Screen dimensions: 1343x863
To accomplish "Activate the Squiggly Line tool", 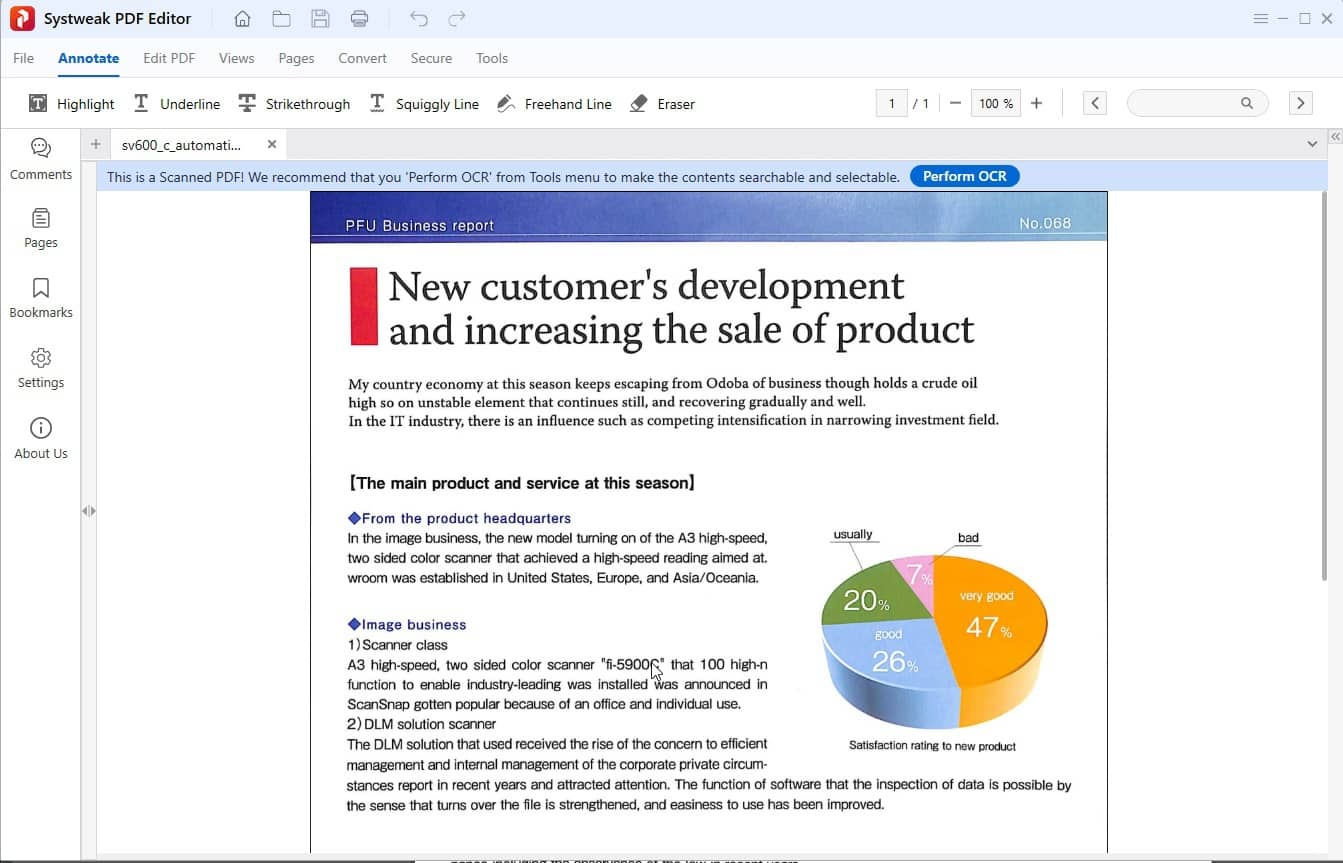I will 424,104.
